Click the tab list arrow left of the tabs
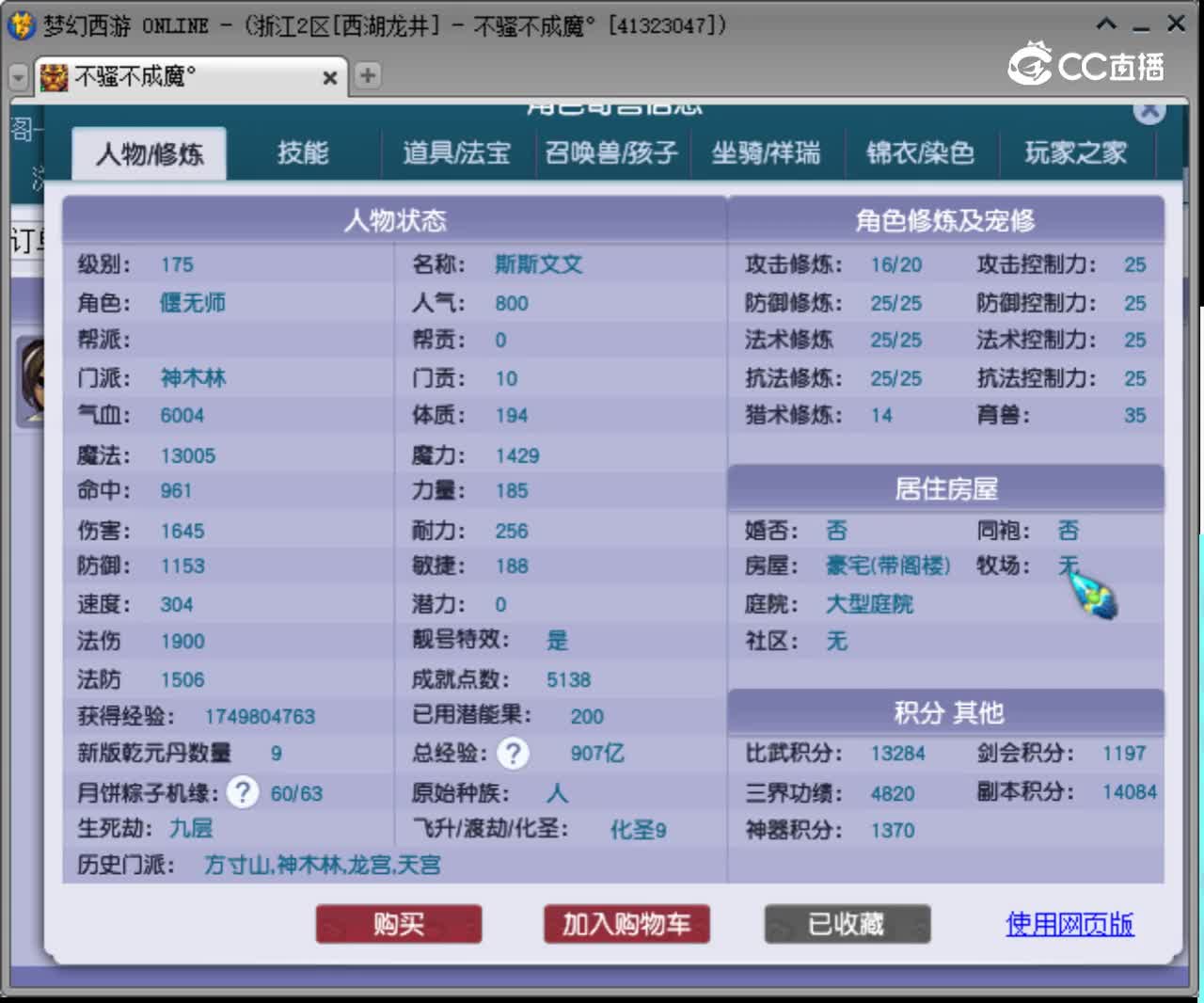The height and width of the screenshot is (1003, 1204). (19, 76)
